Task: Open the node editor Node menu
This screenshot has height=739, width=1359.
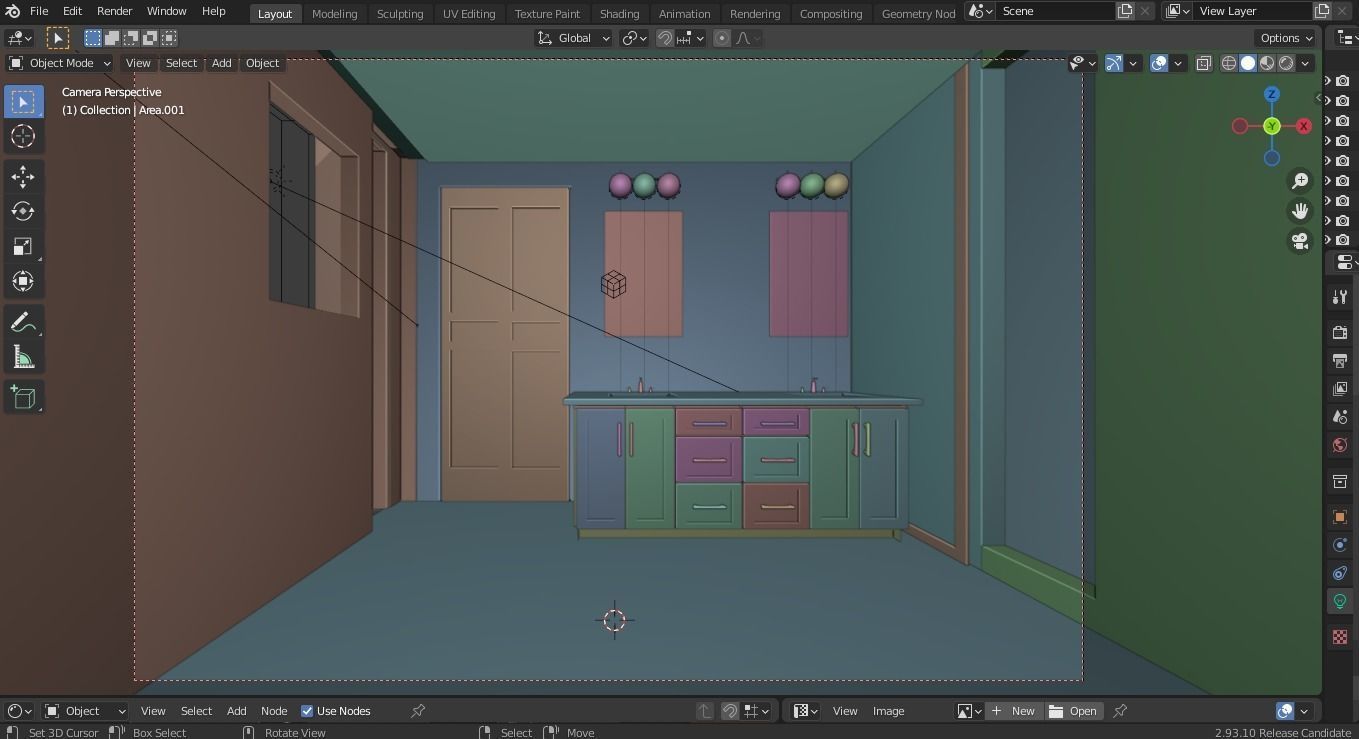Action: [274, 711]
